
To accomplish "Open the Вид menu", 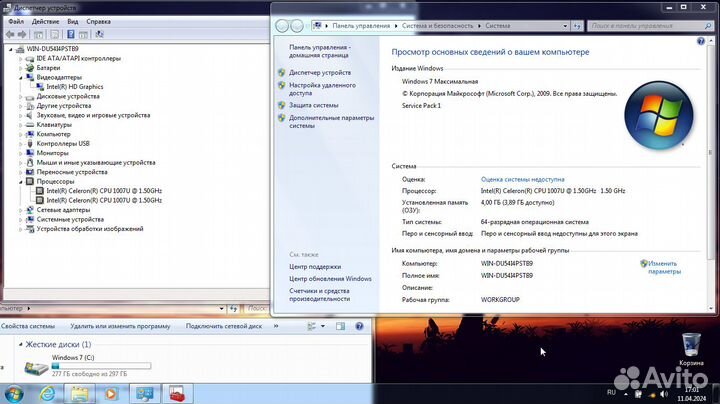I will tap(73, 22).
